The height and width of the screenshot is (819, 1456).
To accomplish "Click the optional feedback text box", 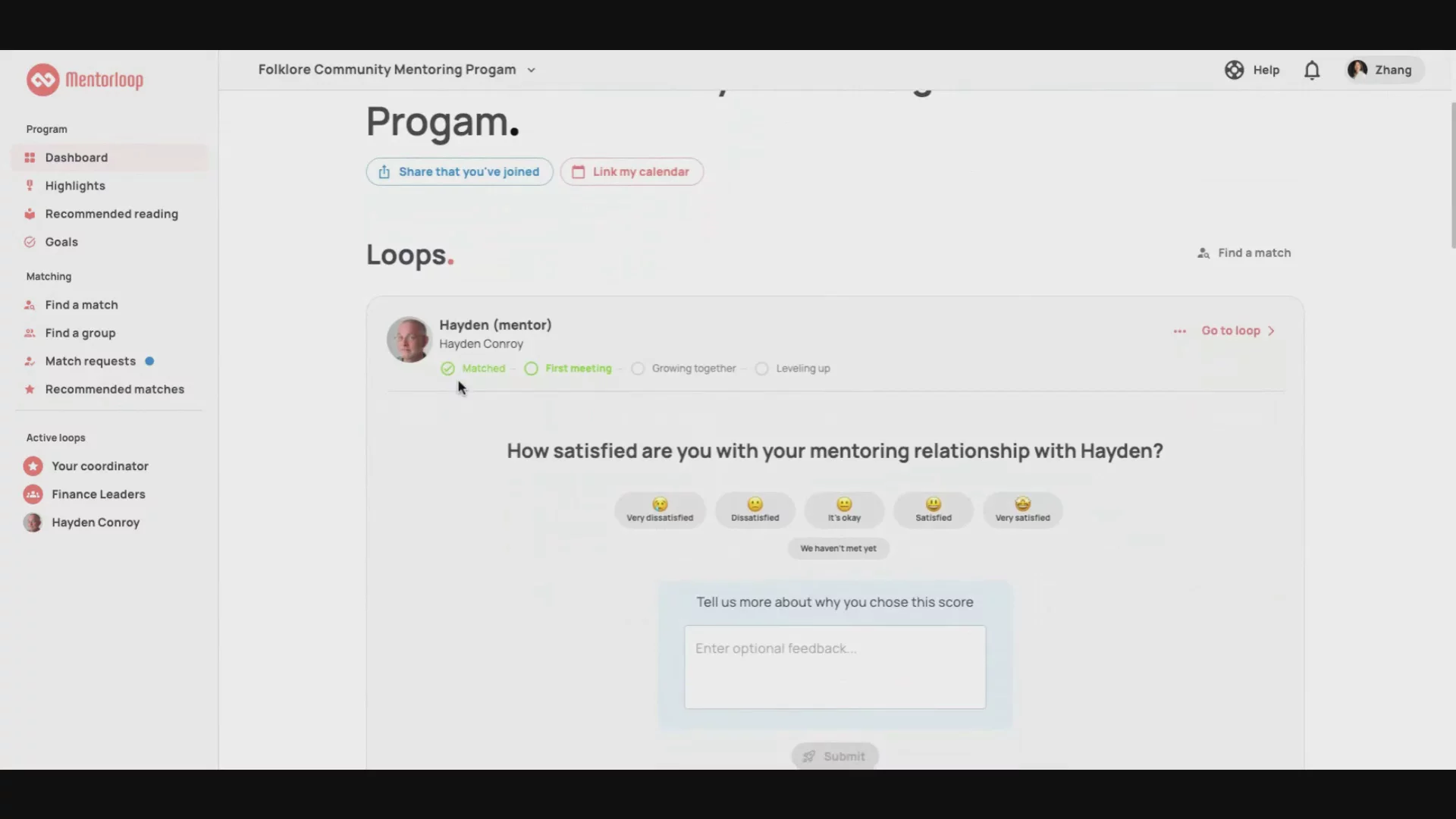I will click(835, 667).
